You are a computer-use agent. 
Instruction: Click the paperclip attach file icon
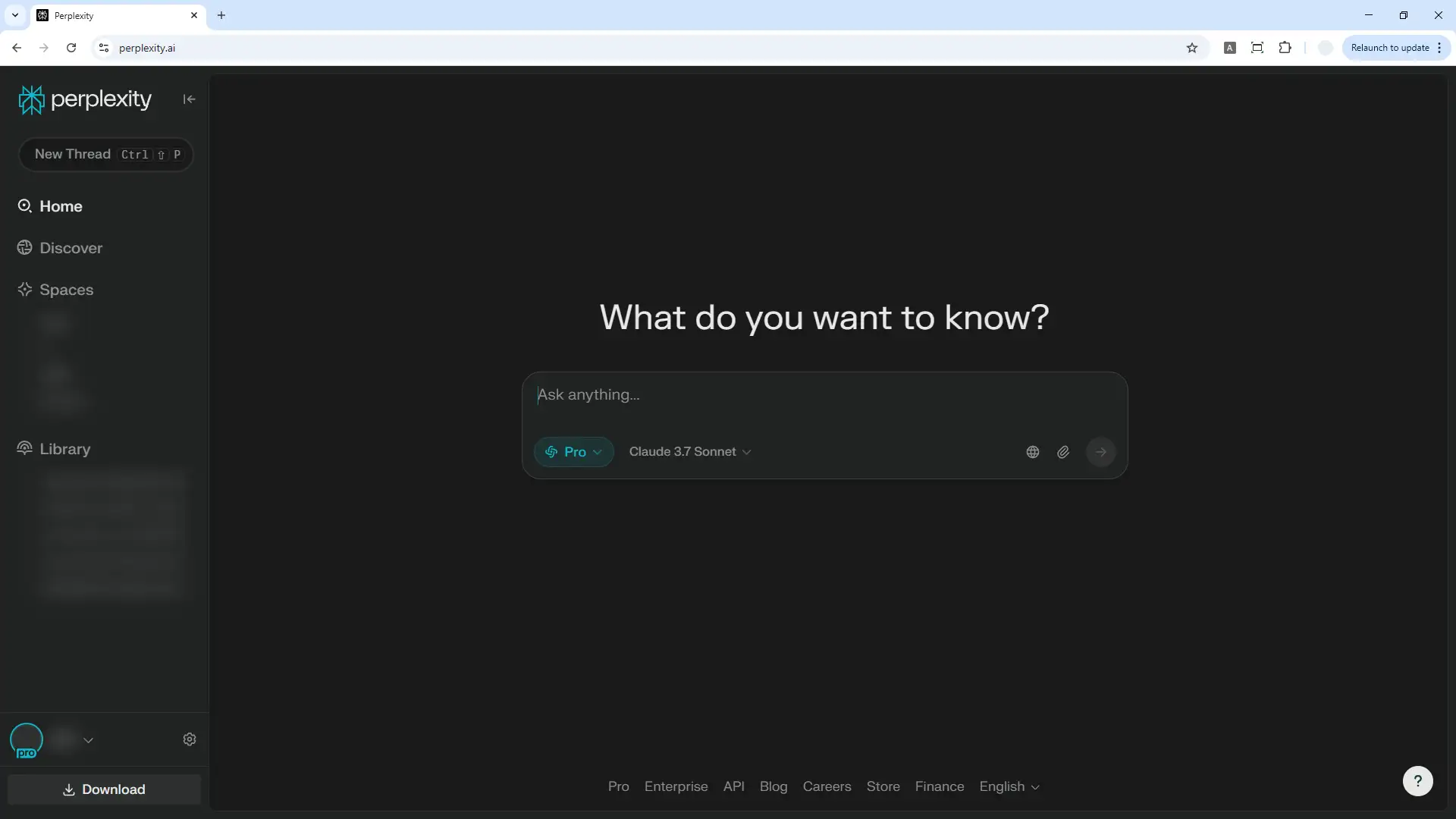(x=1063, y=452)
